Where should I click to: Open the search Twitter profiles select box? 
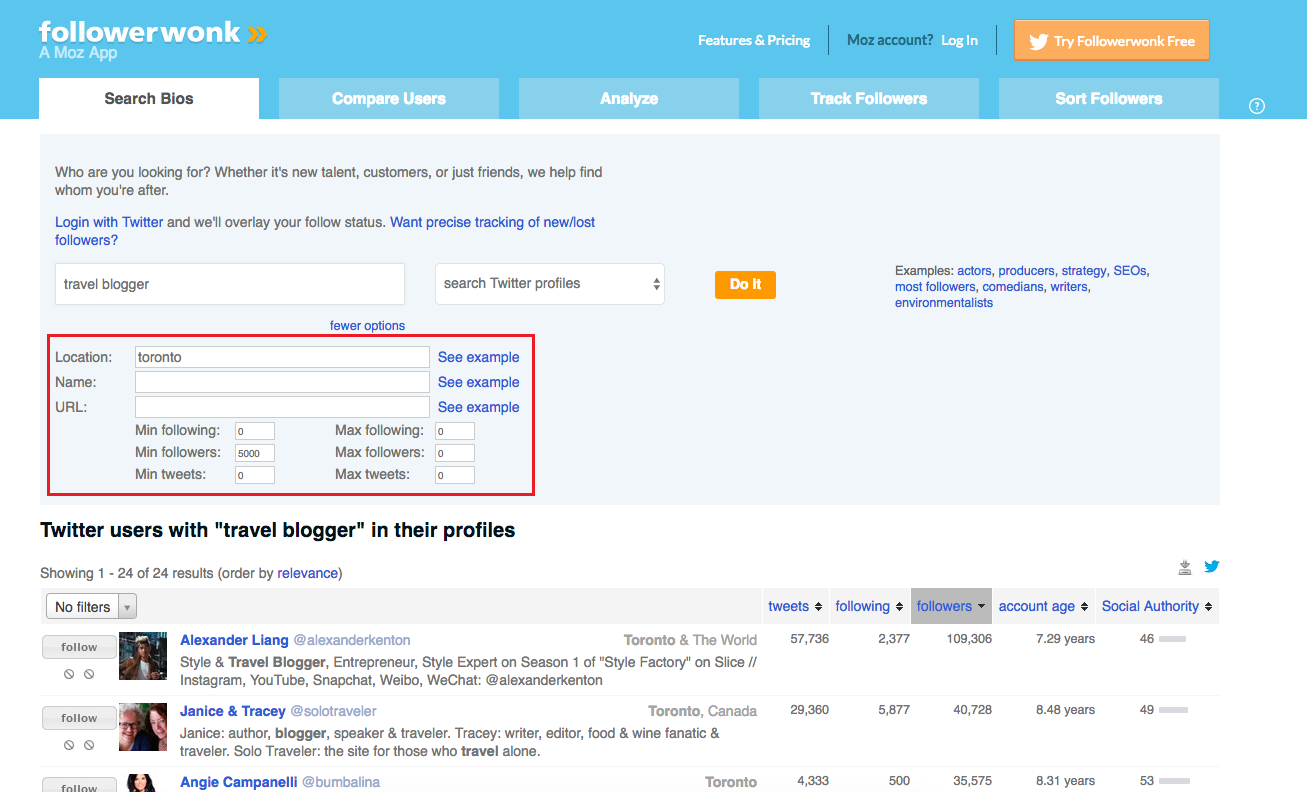550,284
